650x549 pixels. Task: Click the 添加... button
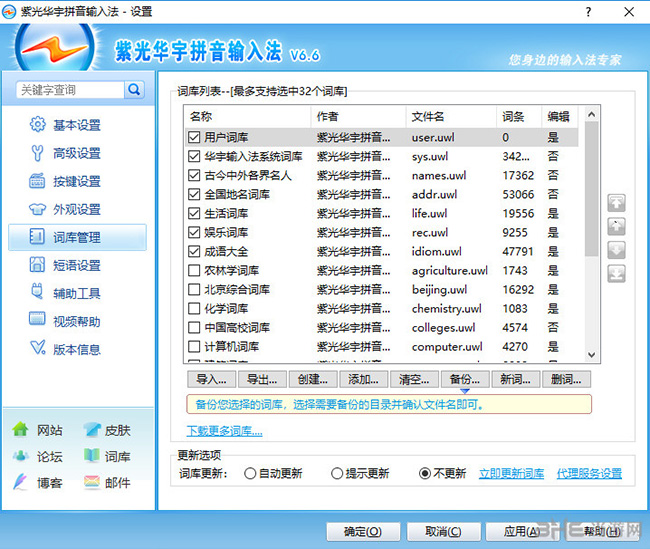tap(363, 379)
